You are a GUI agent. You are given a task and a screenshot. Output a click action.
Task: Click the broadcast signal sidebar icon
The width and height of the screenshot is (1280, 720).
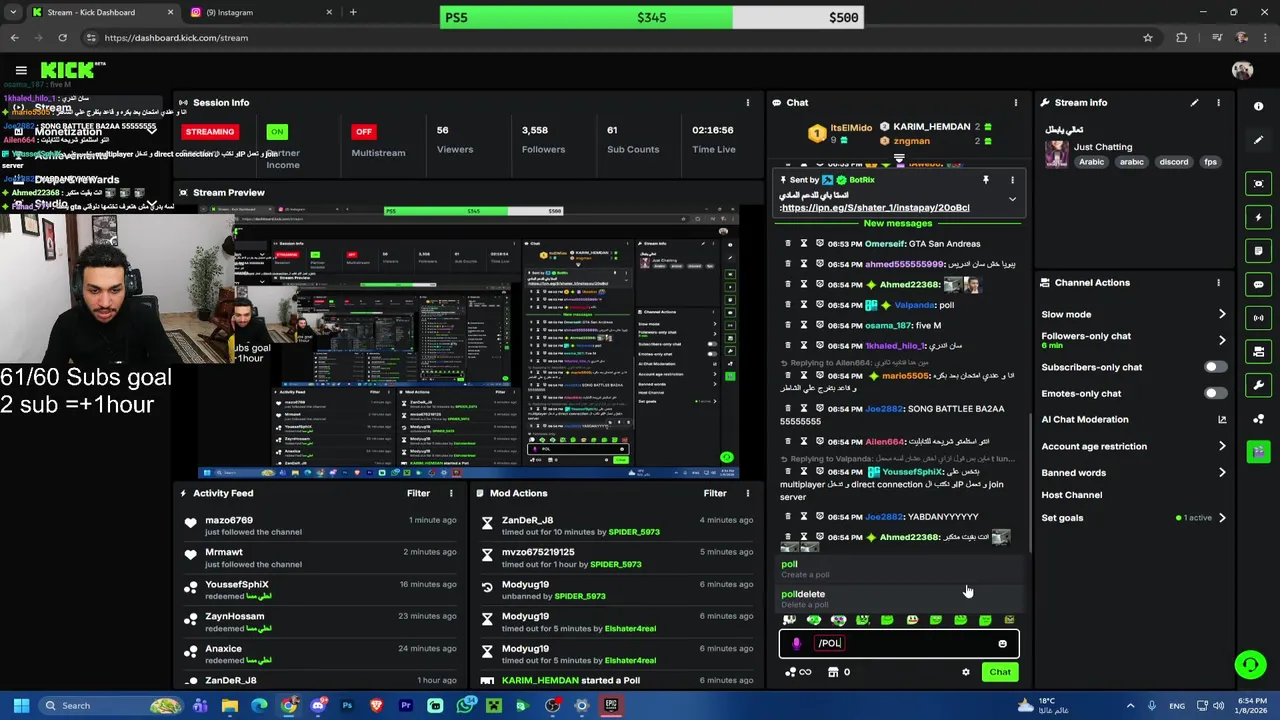click(1258, 318)
